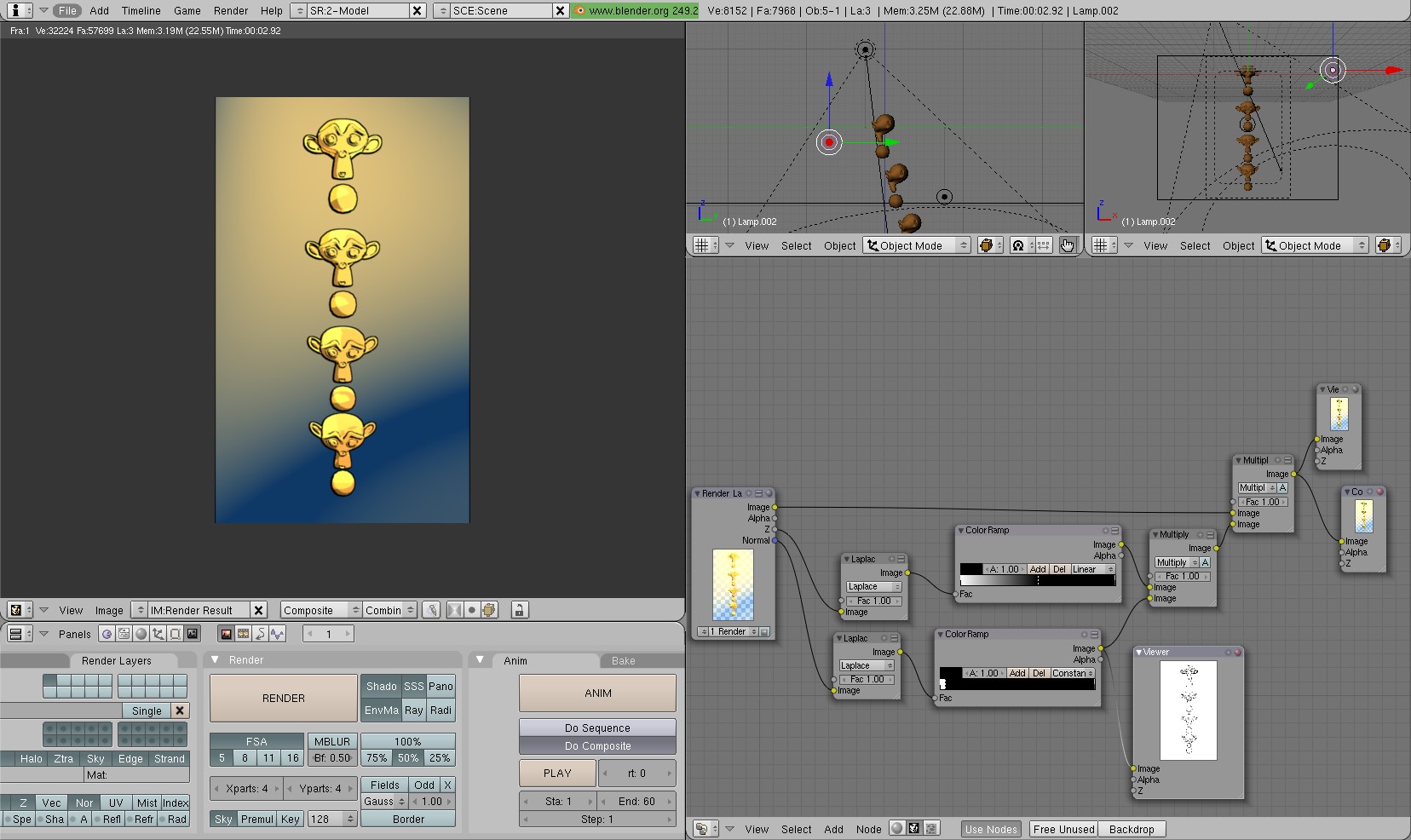
Task: Toggle Use Nodes in node editor header
Action: tap(991, 829)
